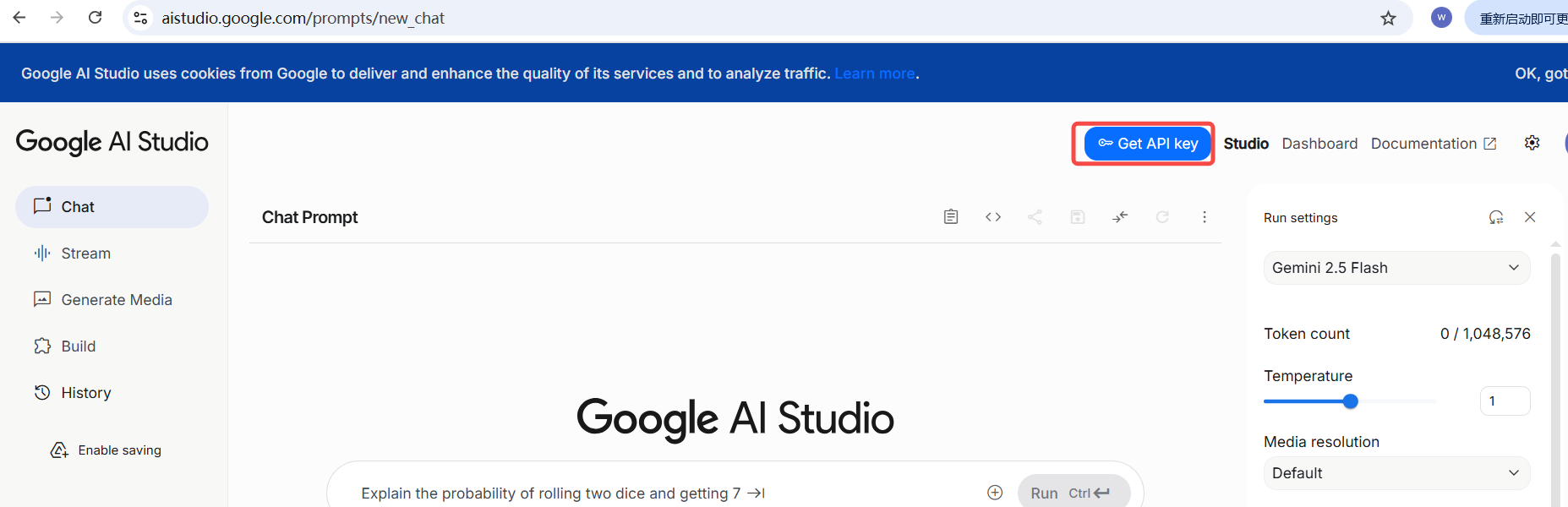Click OK, got it on cookie banner
Screen dimensions: 1568x507
[x=1541, y=74]
